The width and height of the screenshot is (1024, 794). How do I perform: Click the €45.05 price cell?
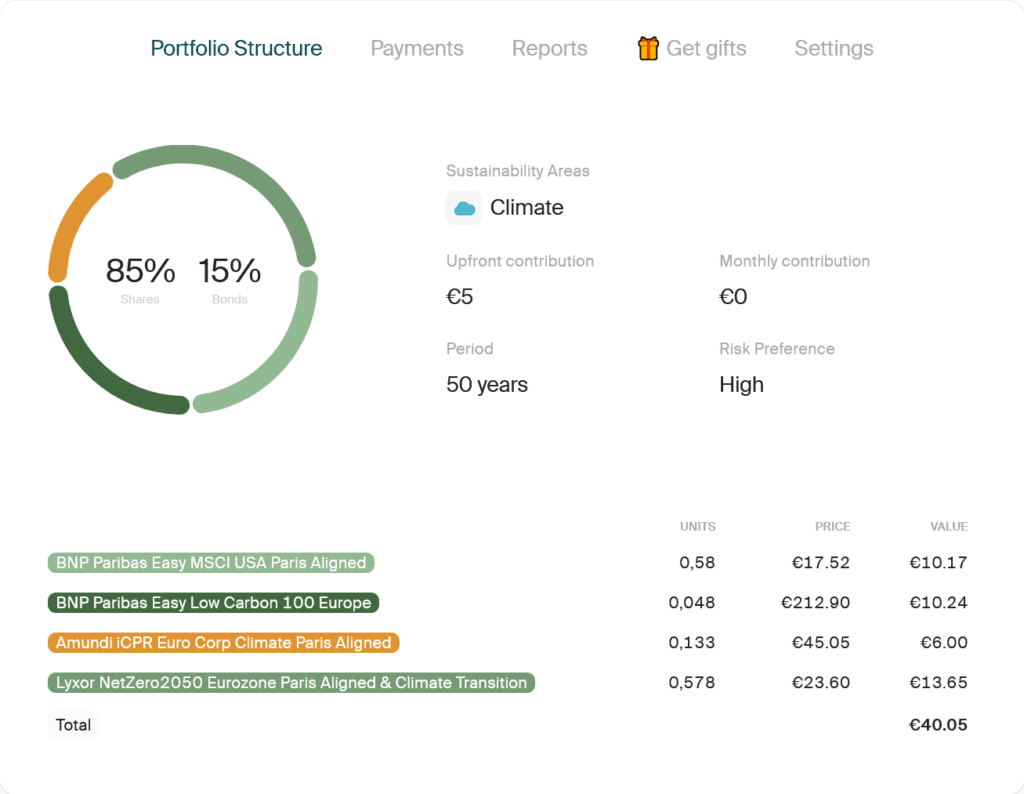point(821,643)
